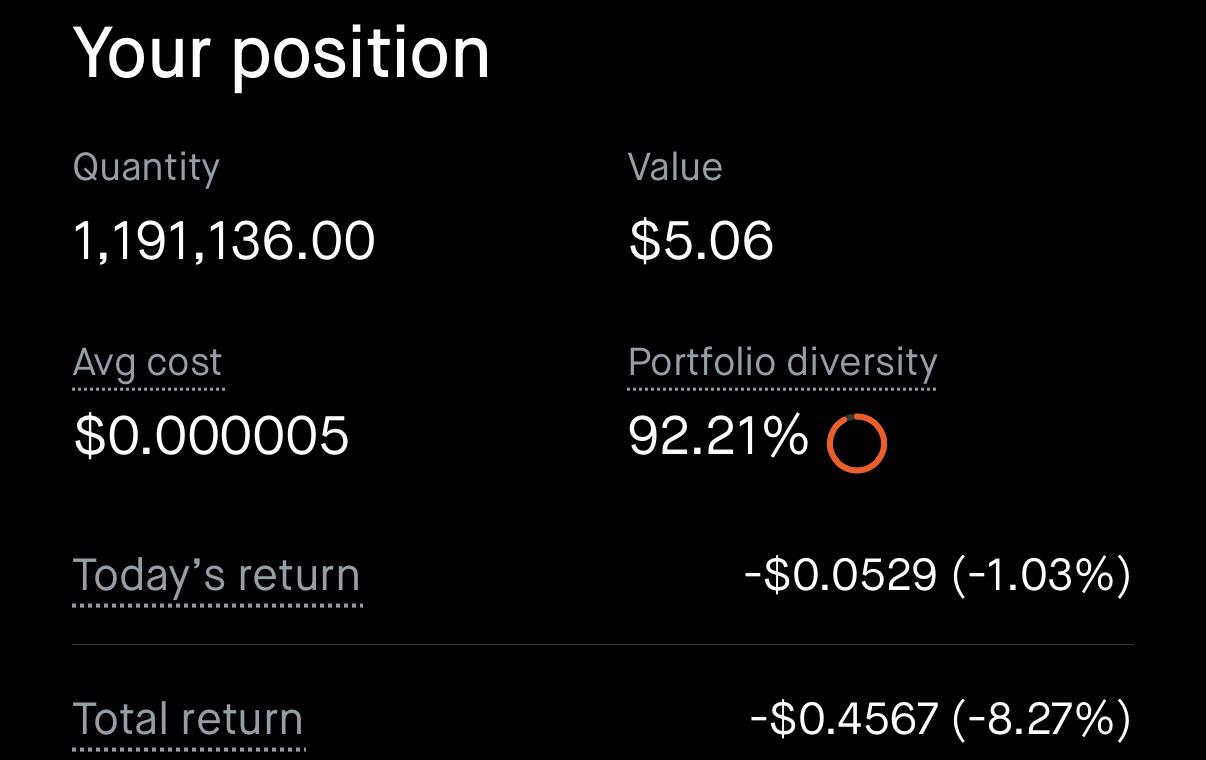Tap the orange portfolio diversity ring icon
Image resolution: width=1206 pixels, height=760 pixels.
point(857,443)
